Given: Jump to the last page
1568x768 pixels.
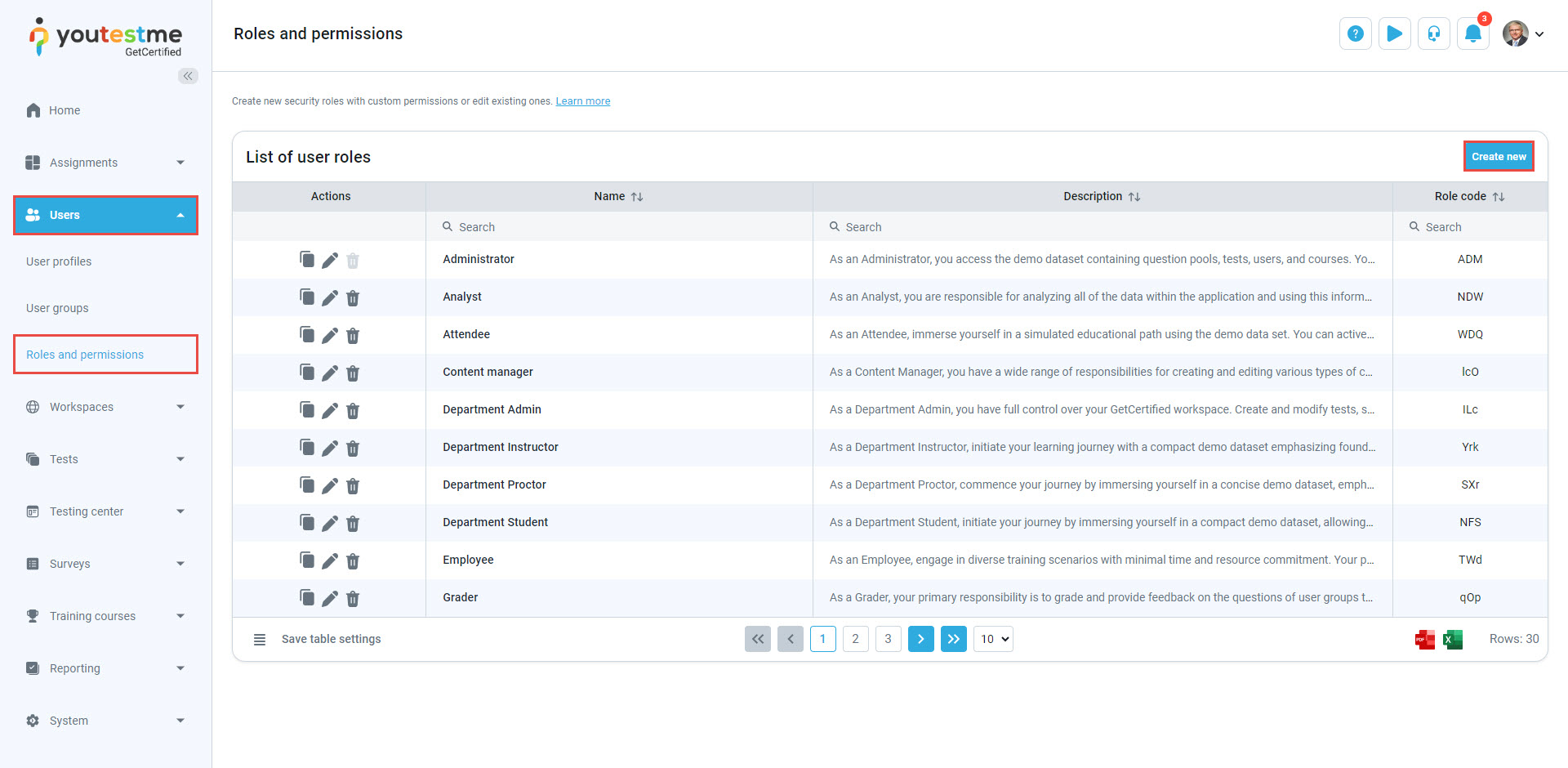Looking at the screenshot, I should coord(953,639).
